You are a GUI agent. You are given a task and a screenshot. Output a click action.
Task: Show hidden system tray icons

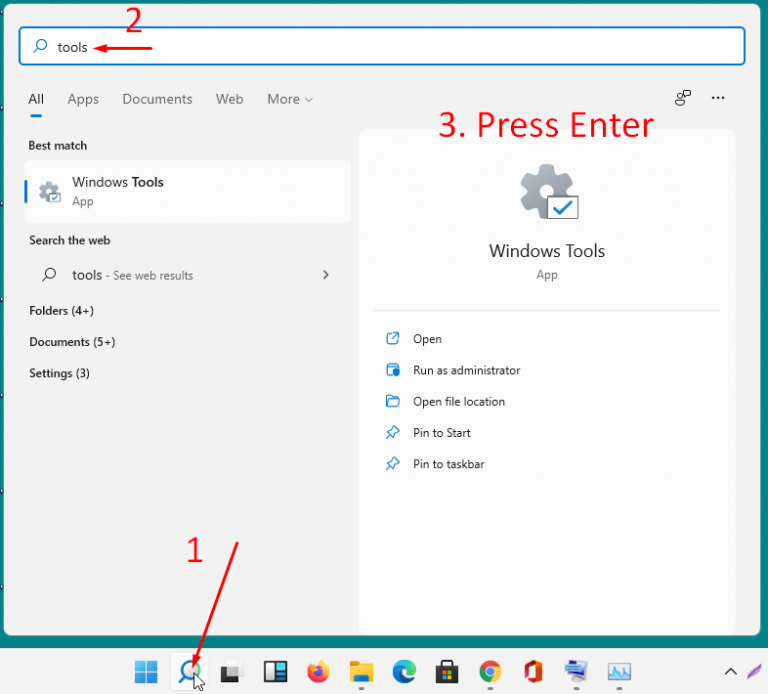(x=730, y=671)
